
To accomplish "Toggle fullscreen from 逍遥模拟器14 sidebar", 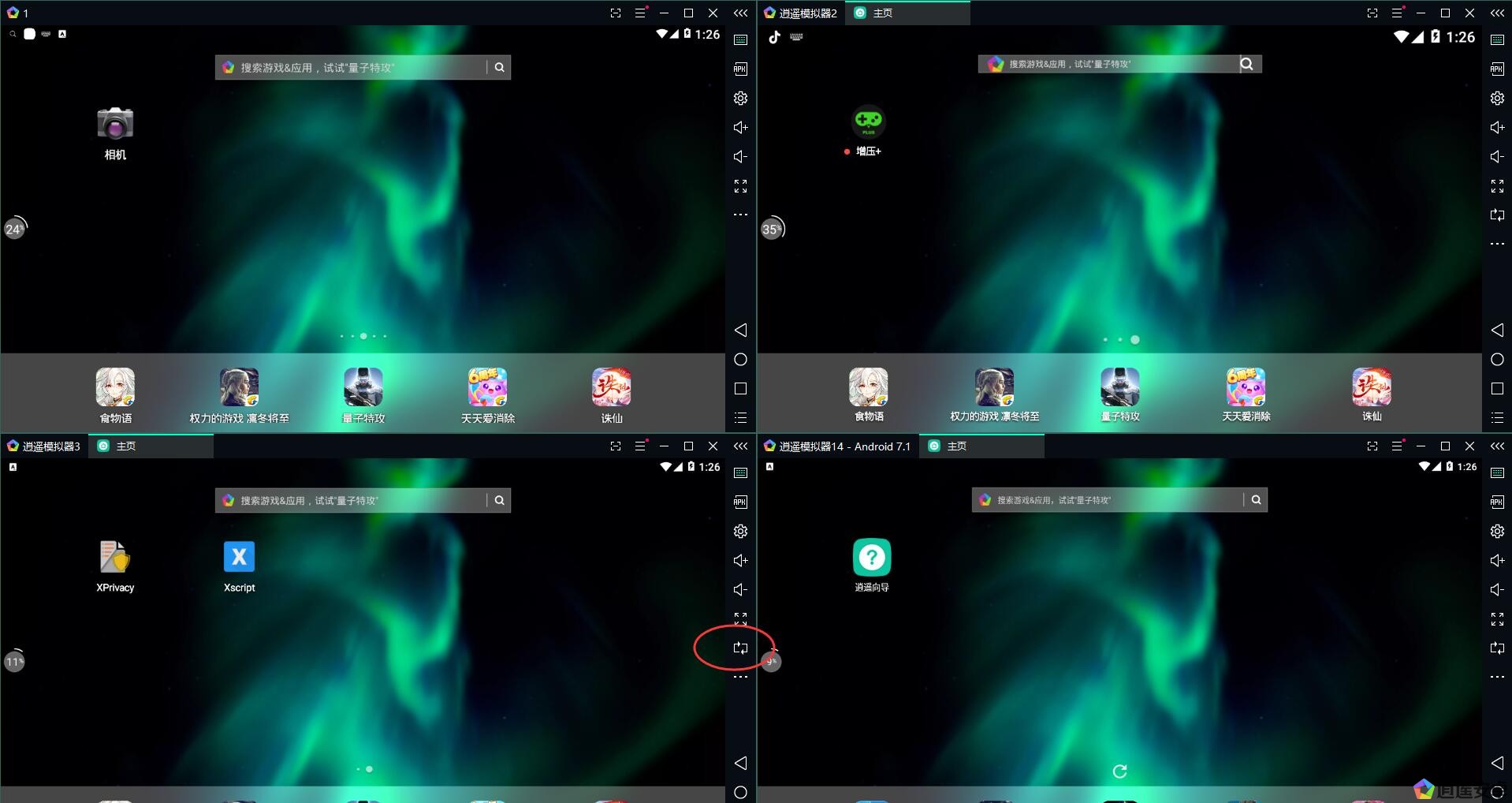I will tap(1497, 619).
